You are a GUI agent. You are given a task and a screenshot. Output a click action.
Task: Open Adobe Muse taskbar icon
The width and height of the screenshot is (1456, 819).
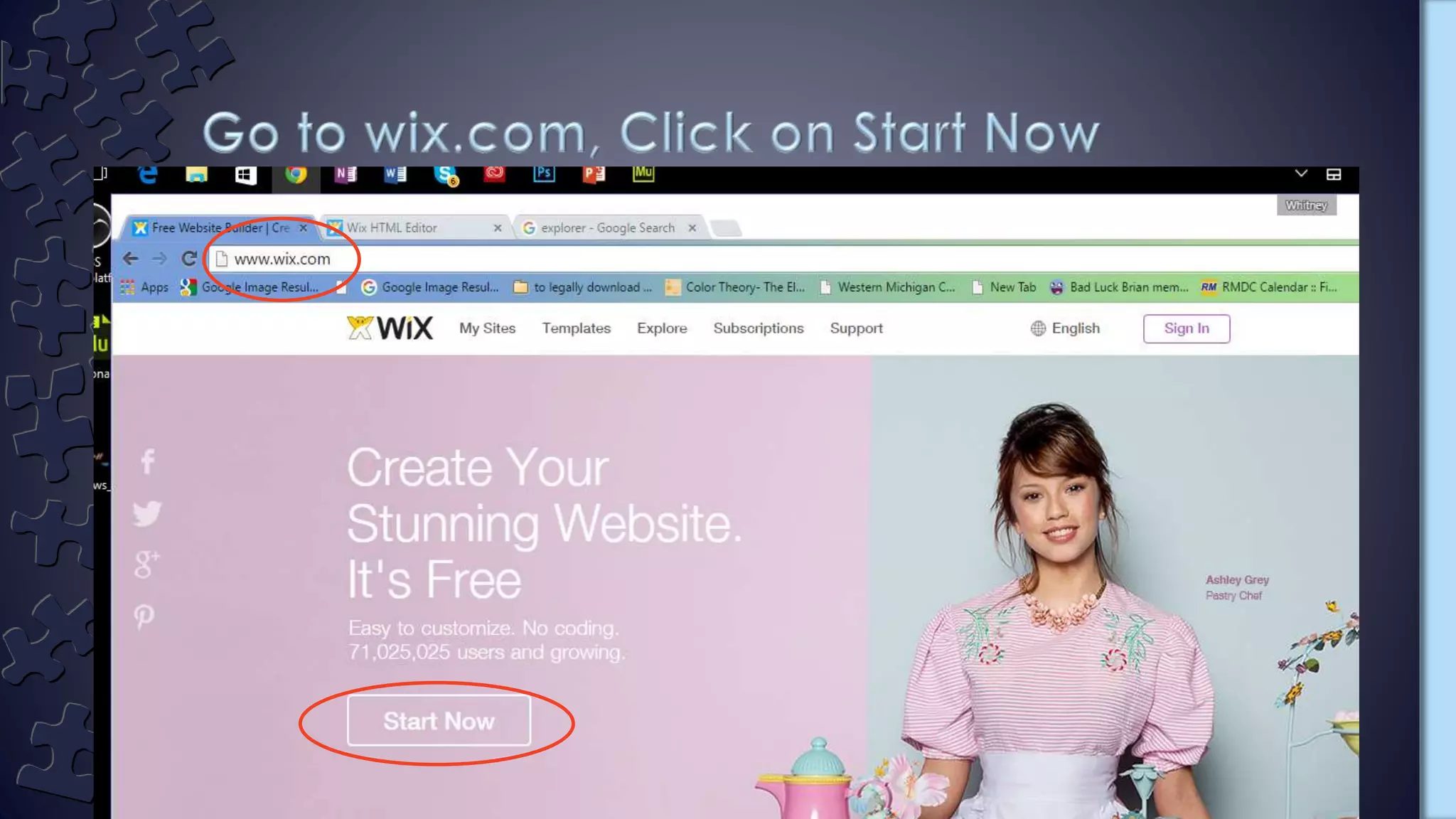point(643,173)
